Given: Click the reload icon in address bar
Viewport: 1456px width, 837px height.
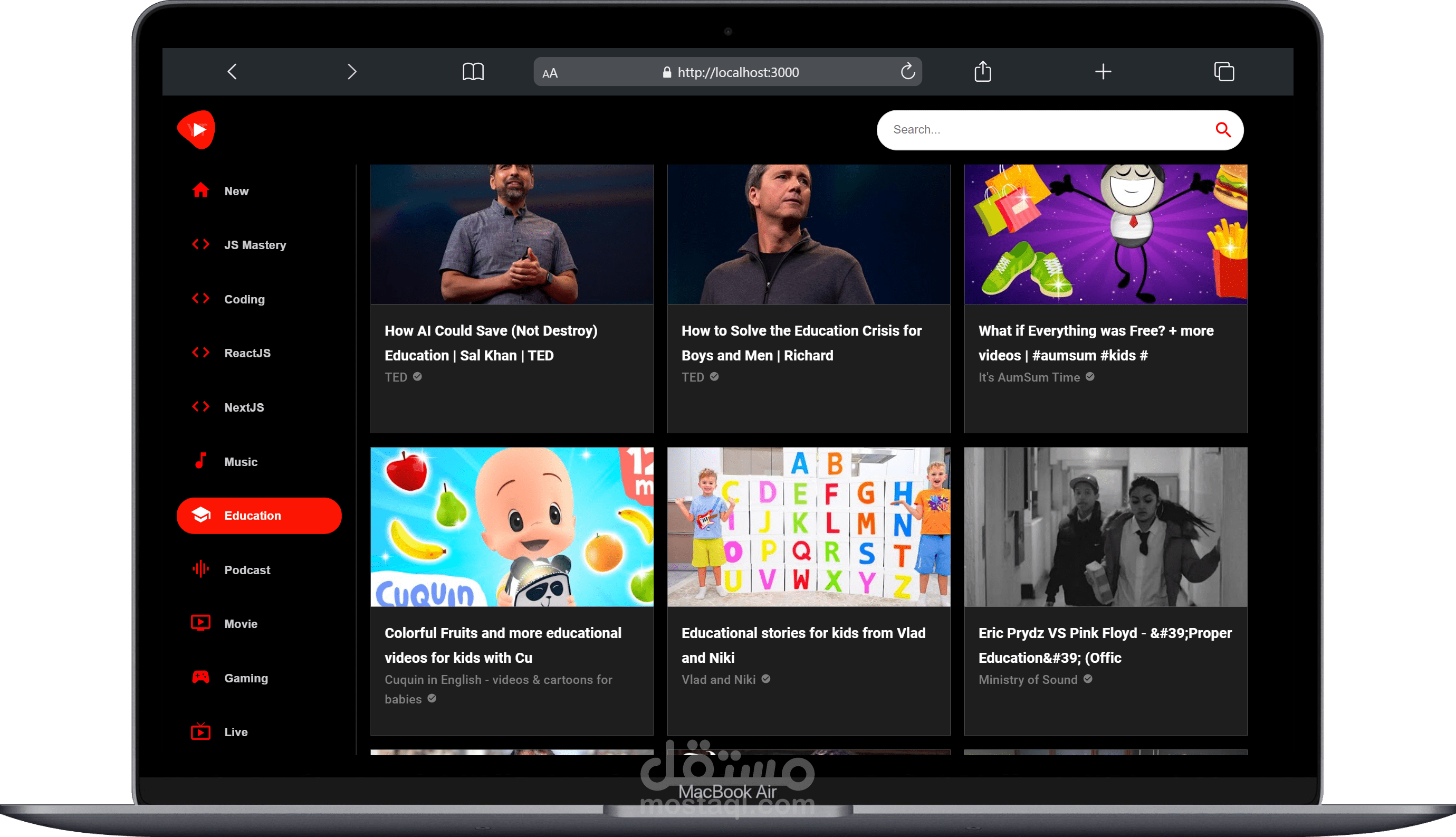Looking at the screenshot, I should [x=907, y=71].
